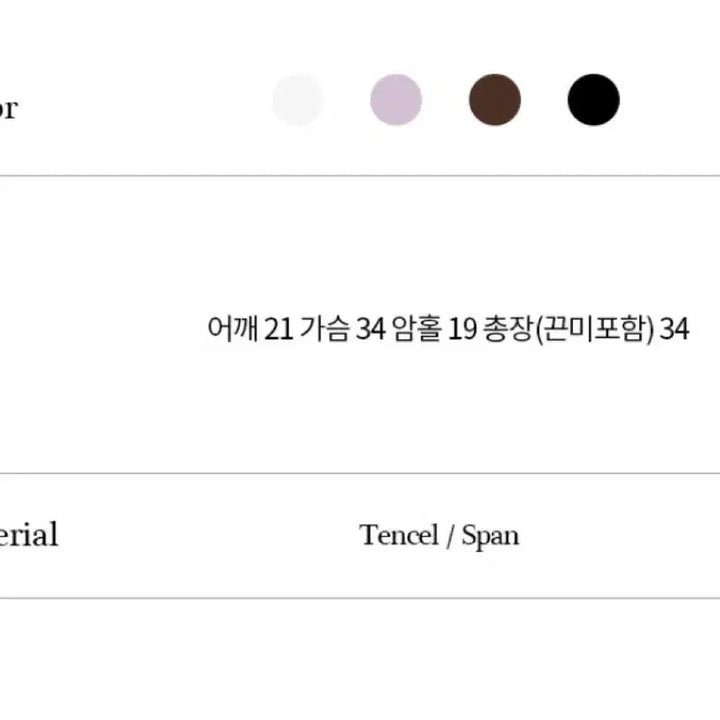Click the partially visible Color label

coord(8,108)
